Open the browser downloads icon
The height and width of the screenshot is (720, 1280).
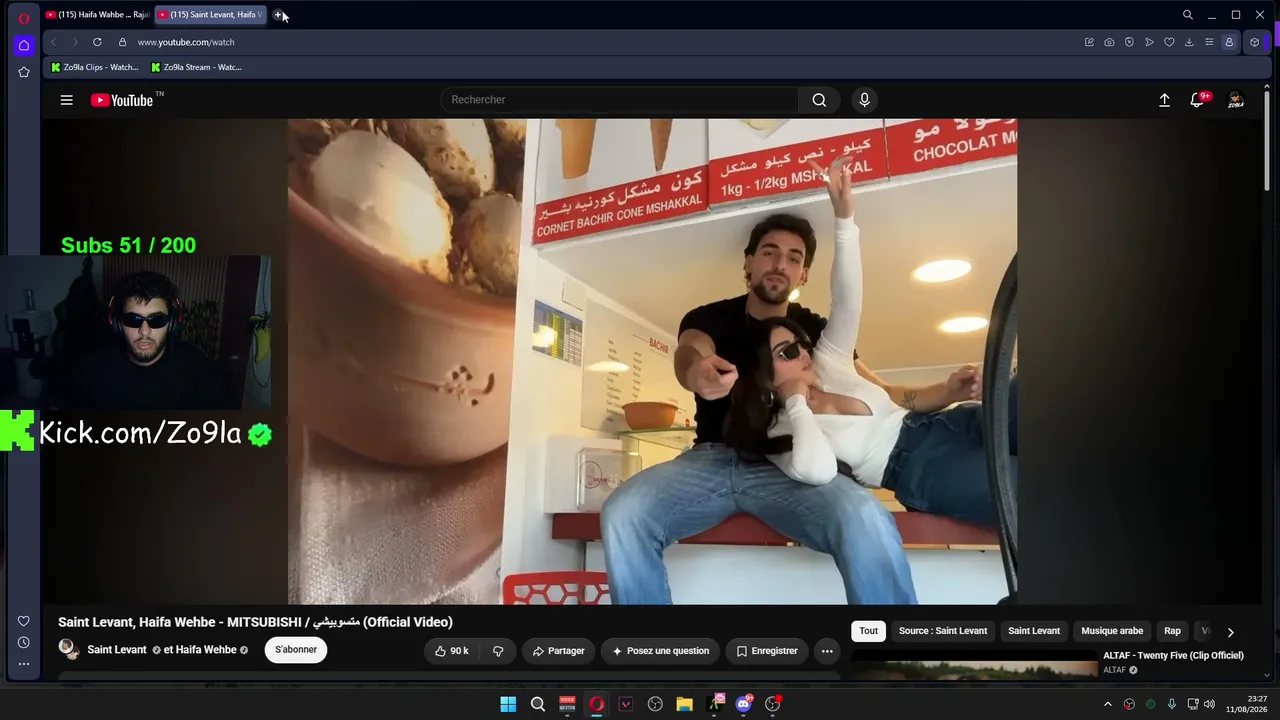[x=1189, y=42]
